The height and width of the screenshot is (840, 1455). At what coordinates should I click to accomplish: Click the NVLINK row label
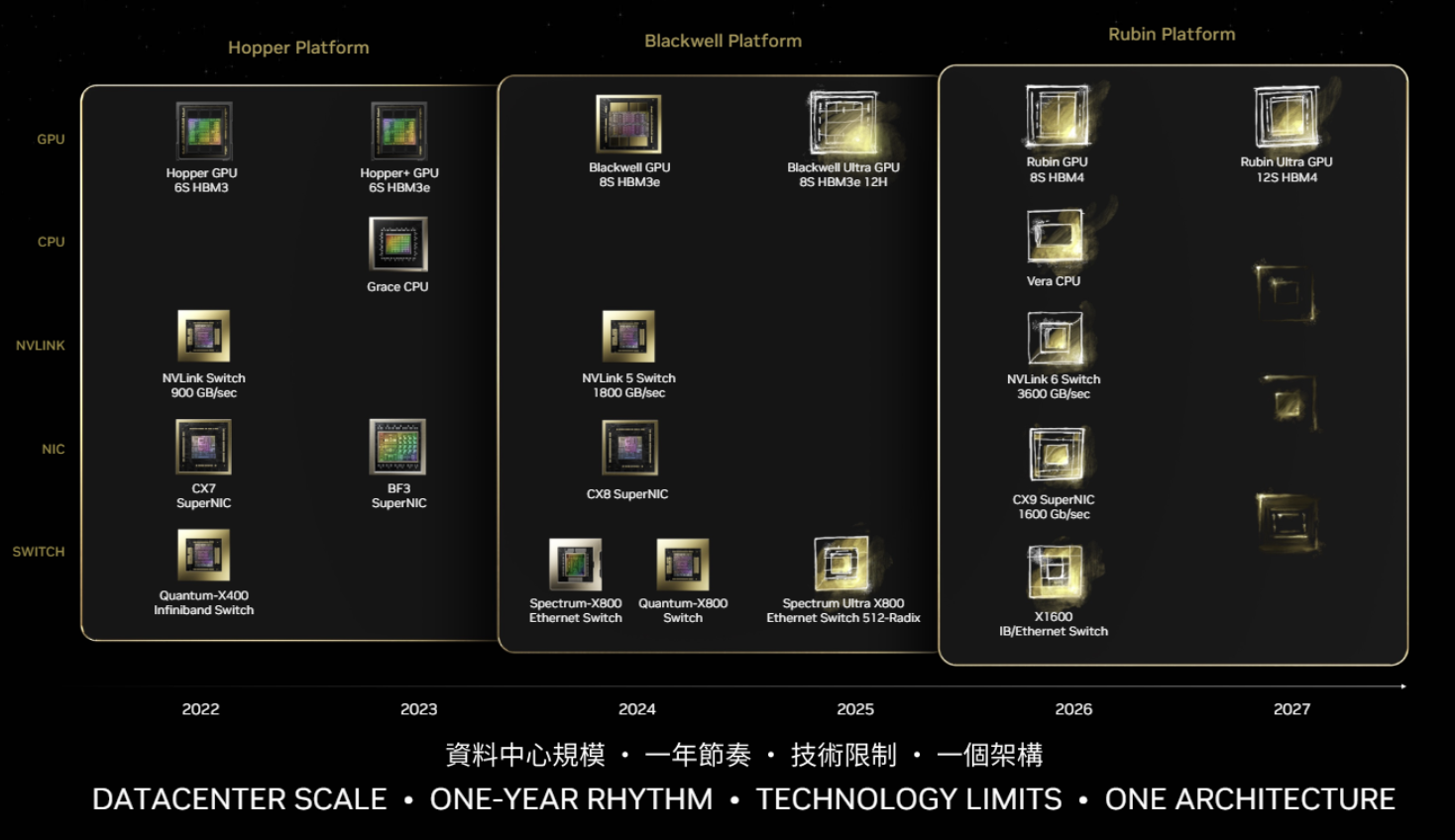point(41,346)
